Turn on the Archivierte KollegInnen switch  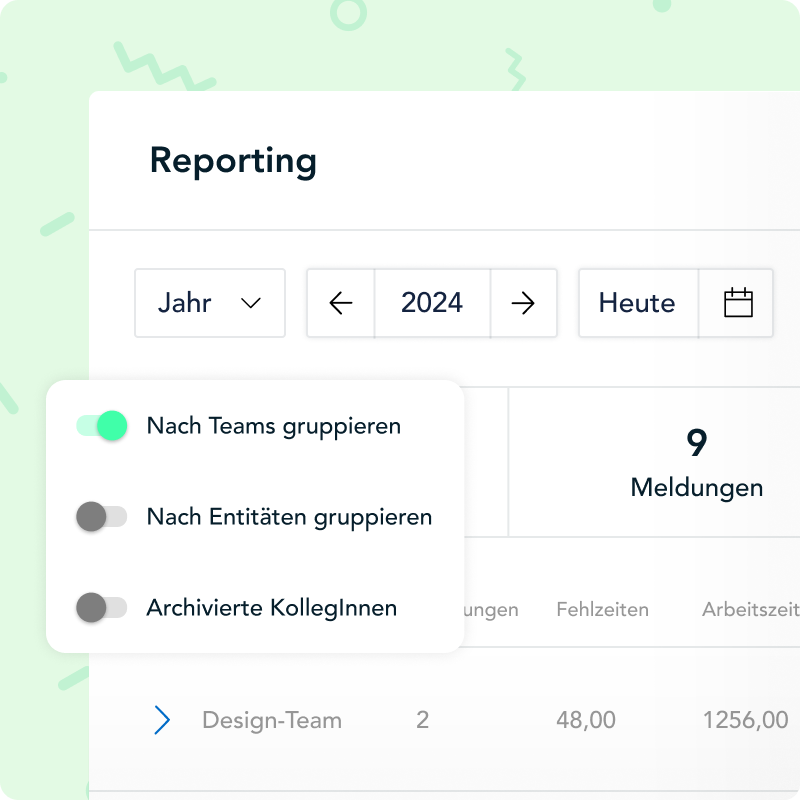[103, 607]
